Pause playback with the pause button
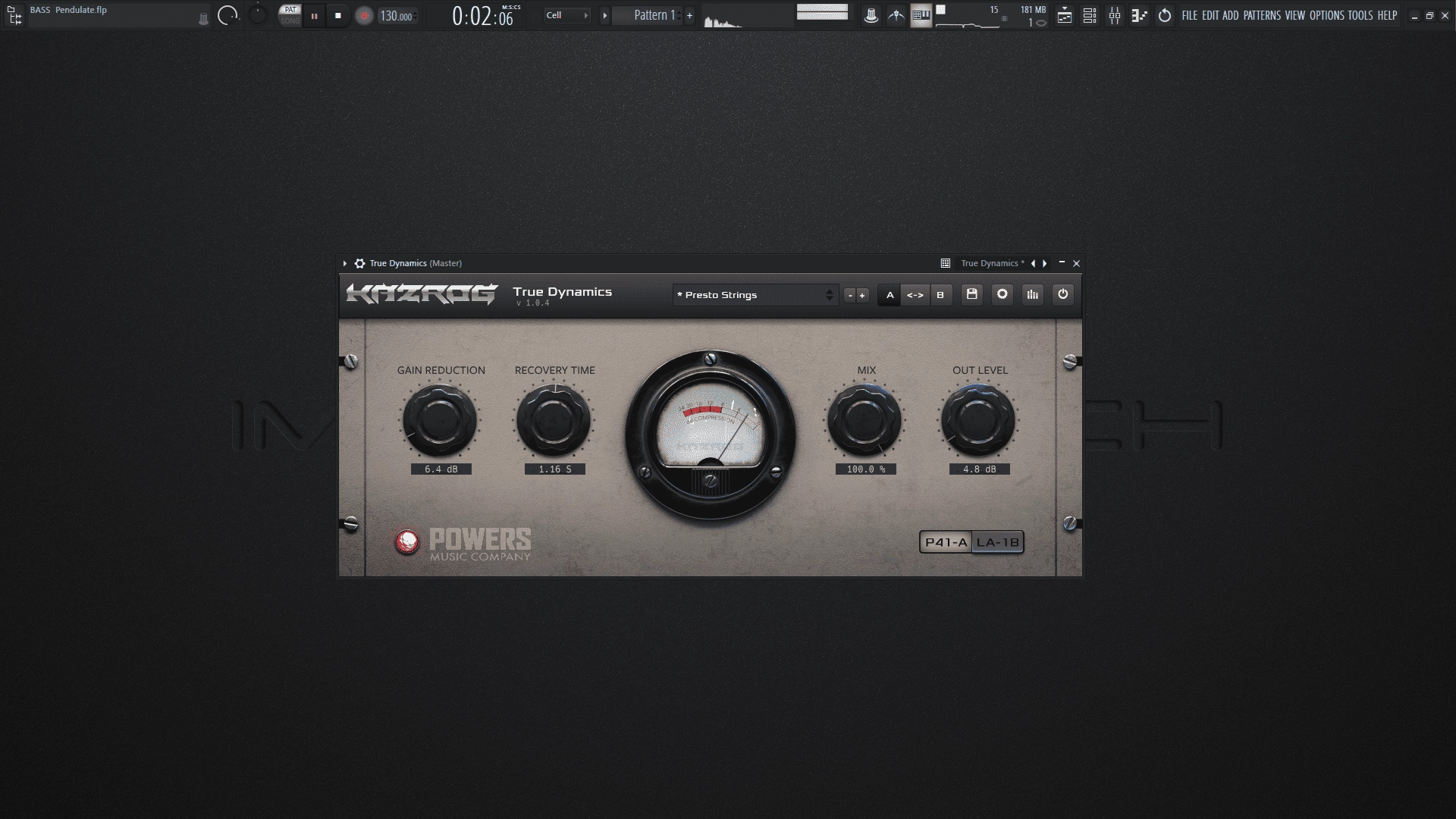This screenshot has height=819, width=1456. click(x=314, y=16)
